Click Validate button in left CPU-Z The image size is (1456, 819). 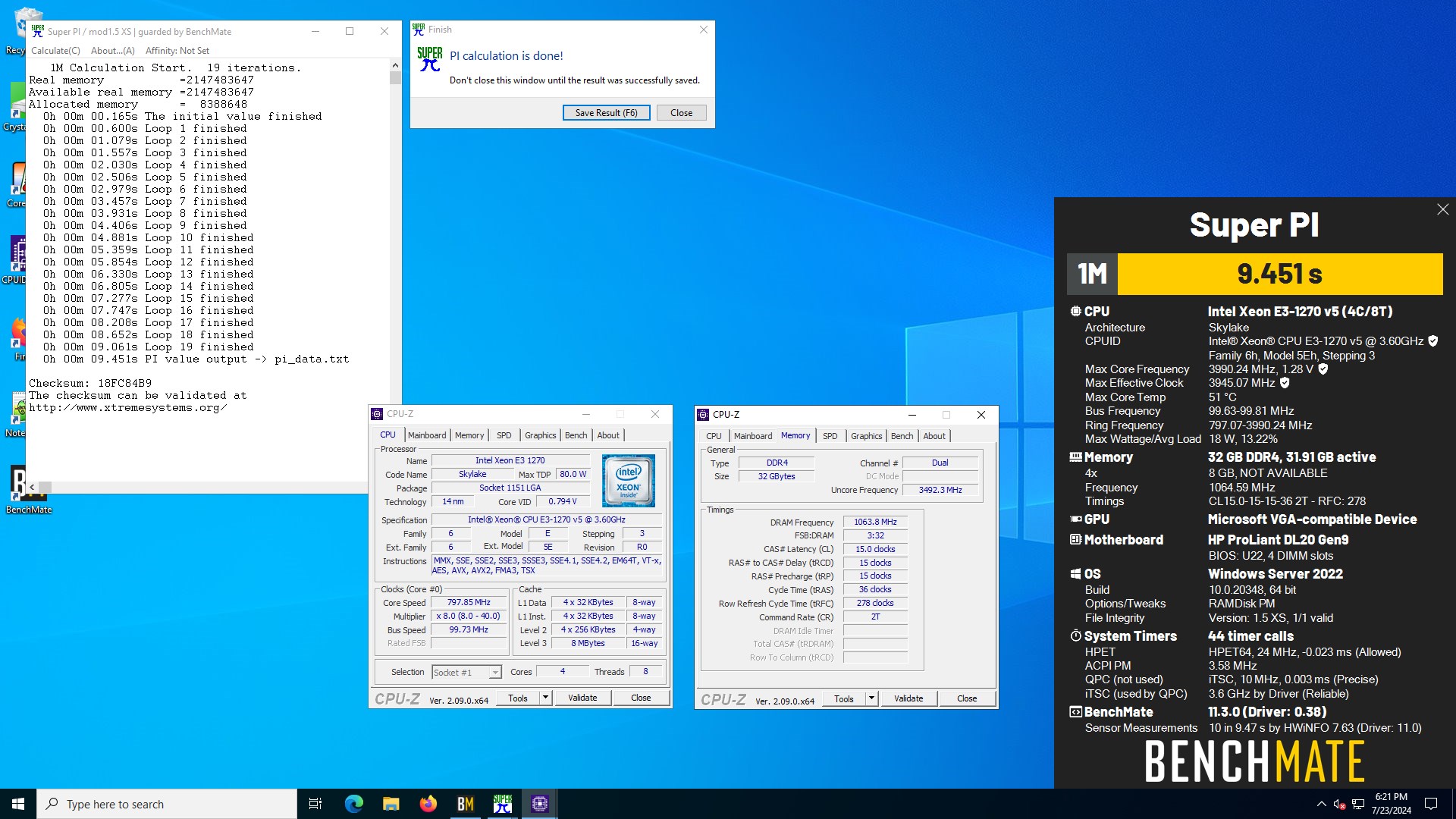point(582,698)
